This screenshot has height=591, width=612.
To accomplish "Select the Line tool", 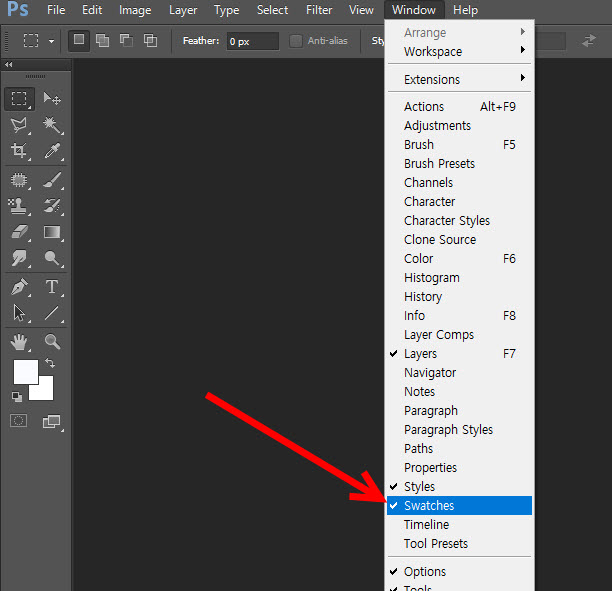I will pyautogui.click(x=52, y=313).
